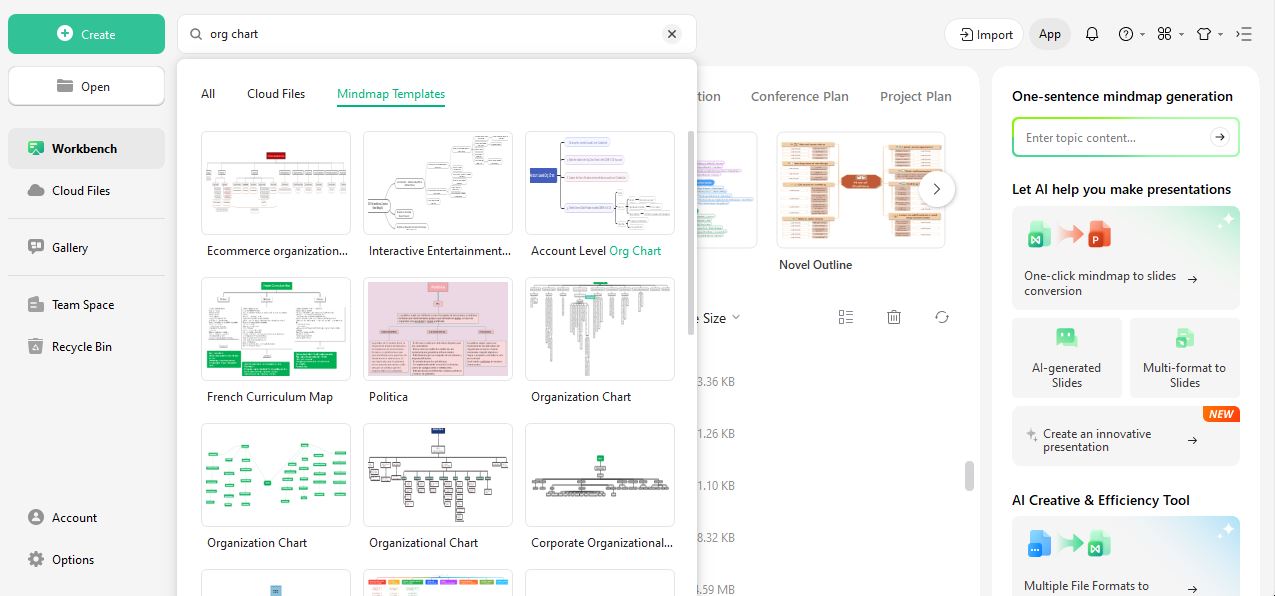Image resolution: width=1275 pixels, height=596 pixels.
Task: Go to Cloud Files in sidebar
Action: click(86, 190)
